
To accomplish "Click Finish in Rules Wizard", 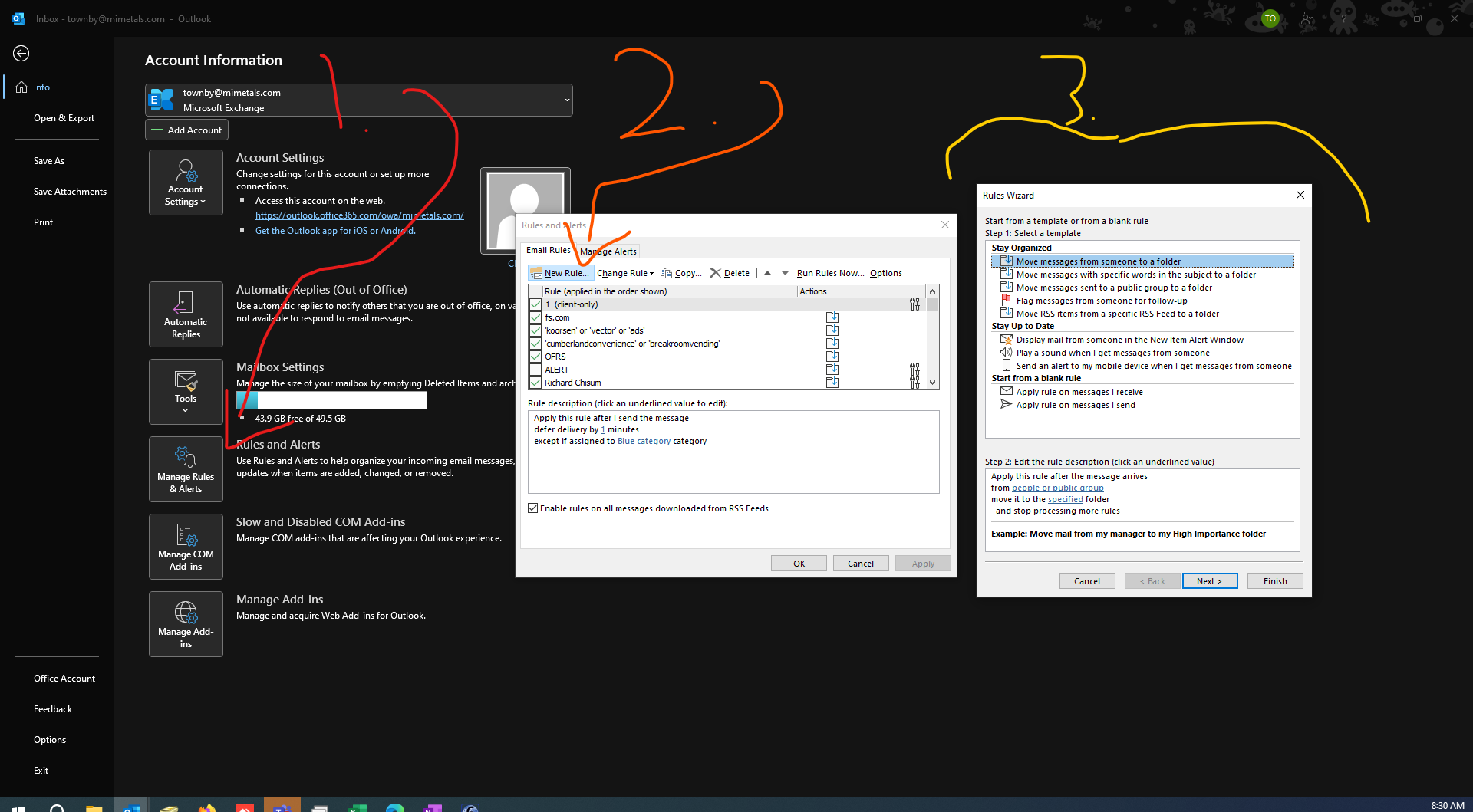I will coord(1274,581).
